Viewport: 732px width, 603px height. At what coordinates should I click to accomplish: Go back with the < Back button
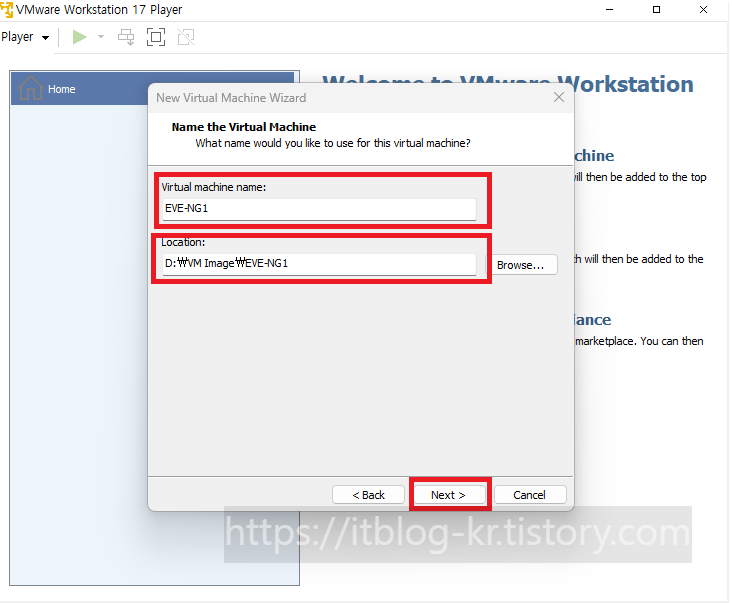pyautogui.click(x=368, y=495)
